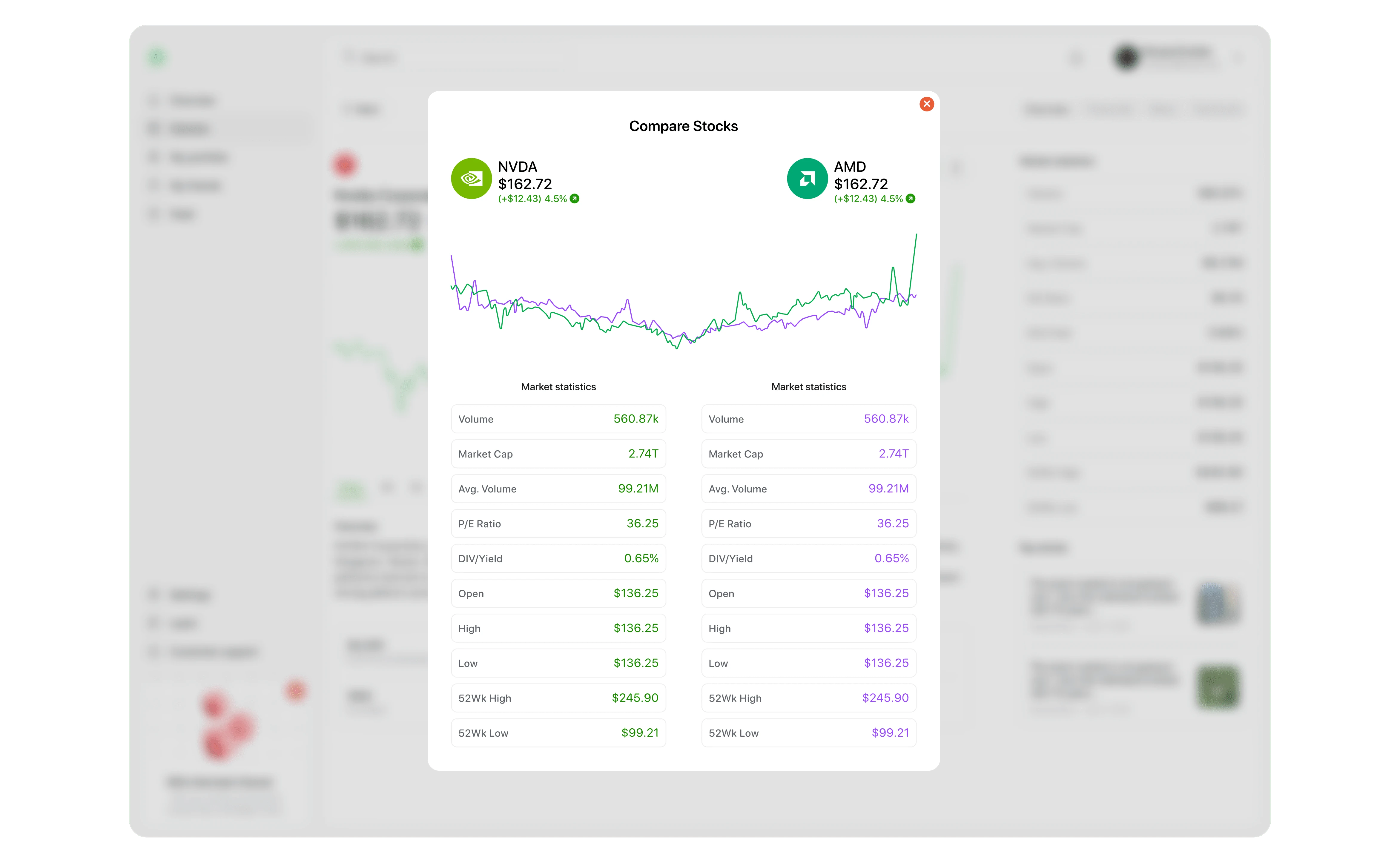The image size is (1400, 863).
Task: Click AMD DIV/Yield row in purple
Action: point(808,558)
